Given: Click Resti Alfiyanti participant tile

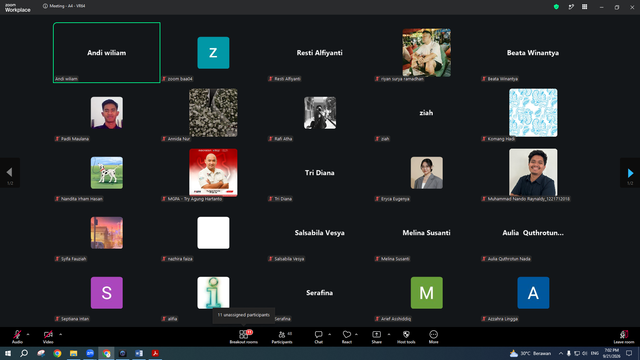Looking at the screenshot, I should click(x=320, y=53).
